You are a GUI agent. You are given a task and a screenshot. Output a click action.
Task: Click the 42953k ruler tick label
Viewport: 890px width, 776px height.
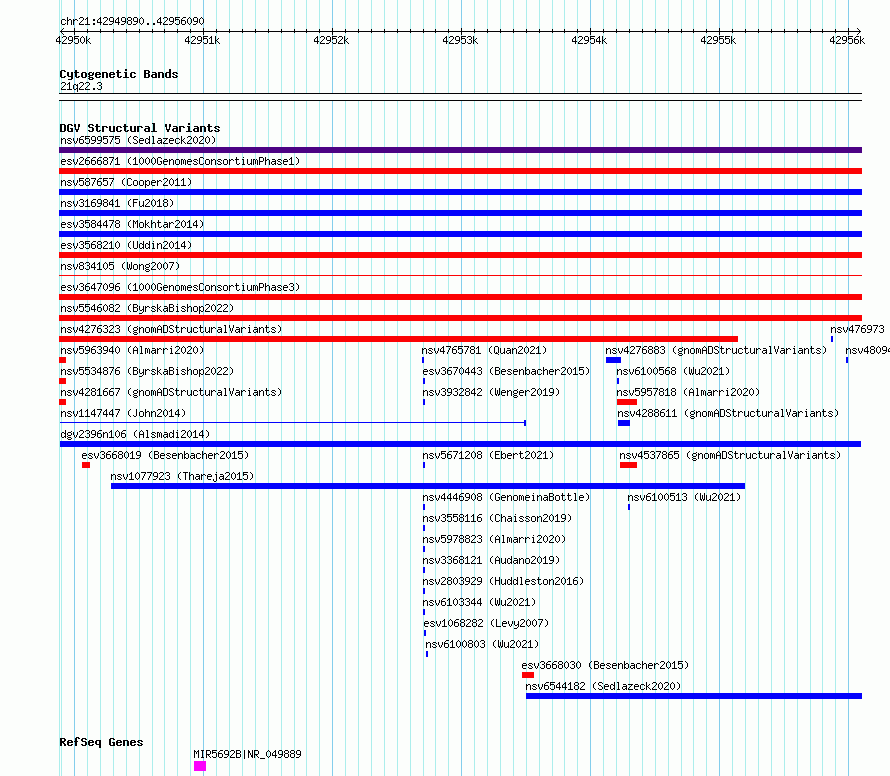tap(460, 40)
